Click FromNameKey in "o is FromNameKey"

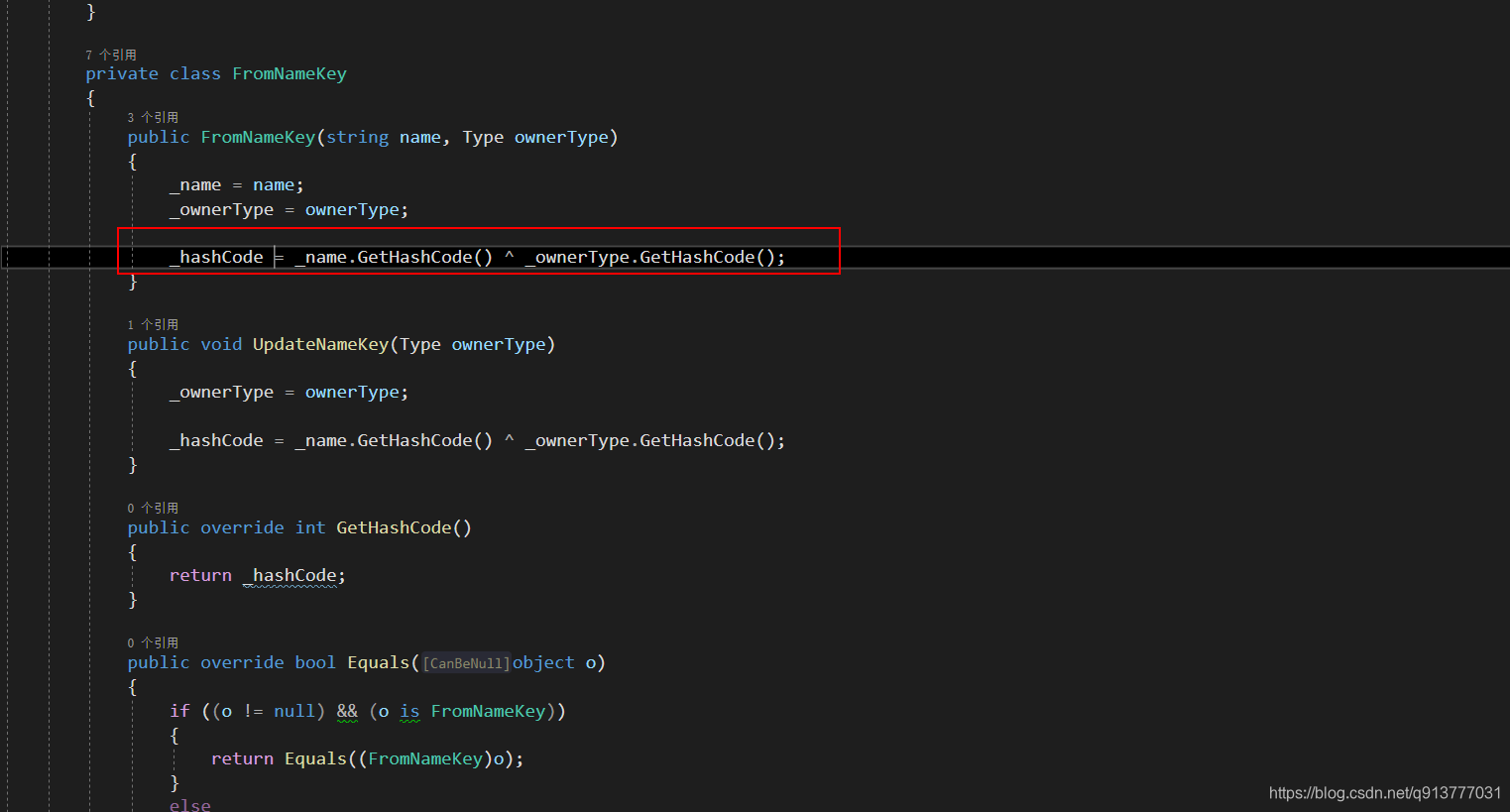(x=488, y=711)
